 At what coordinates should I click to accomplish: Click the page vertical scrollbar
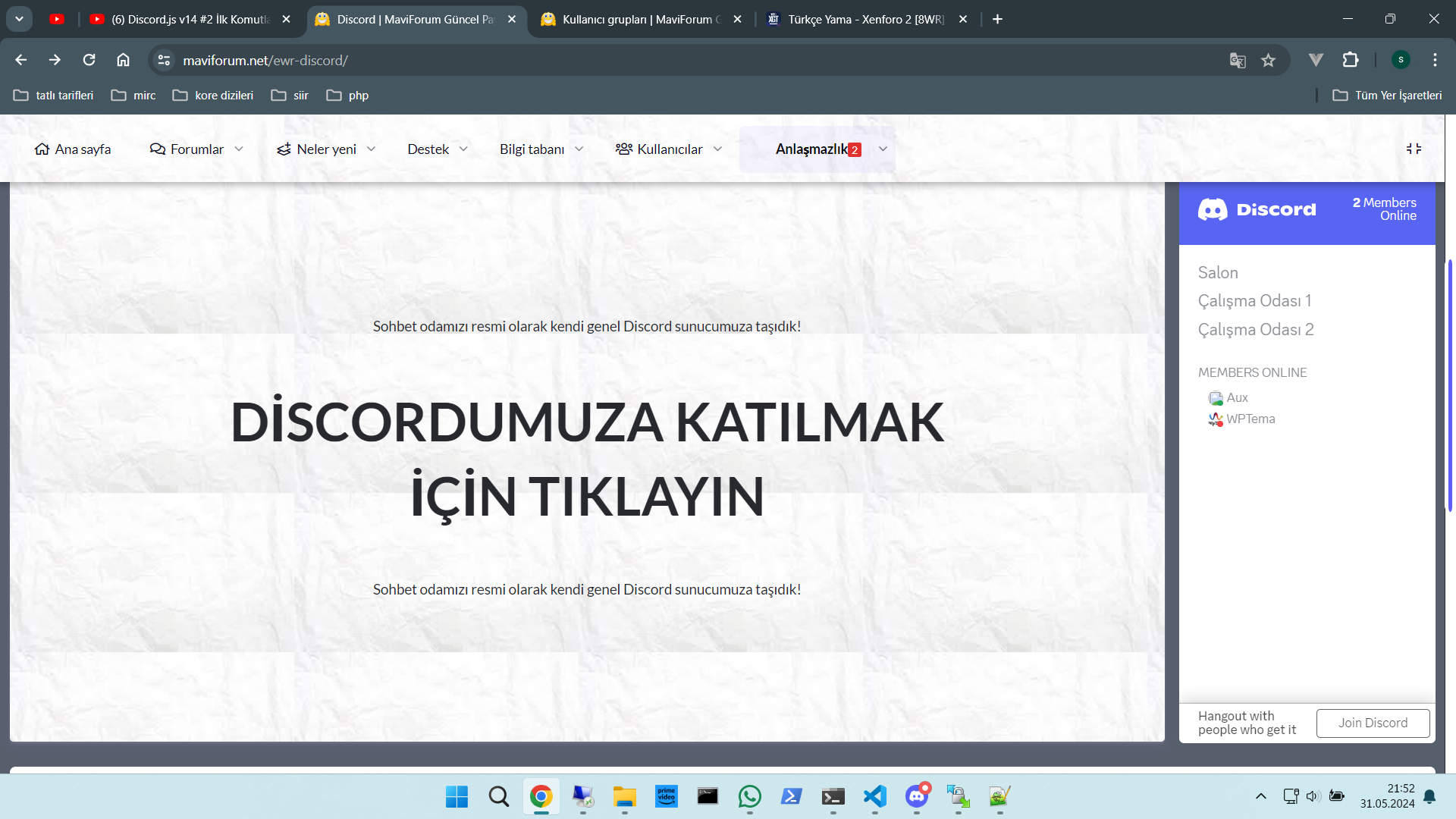(x=1450, y=385)
